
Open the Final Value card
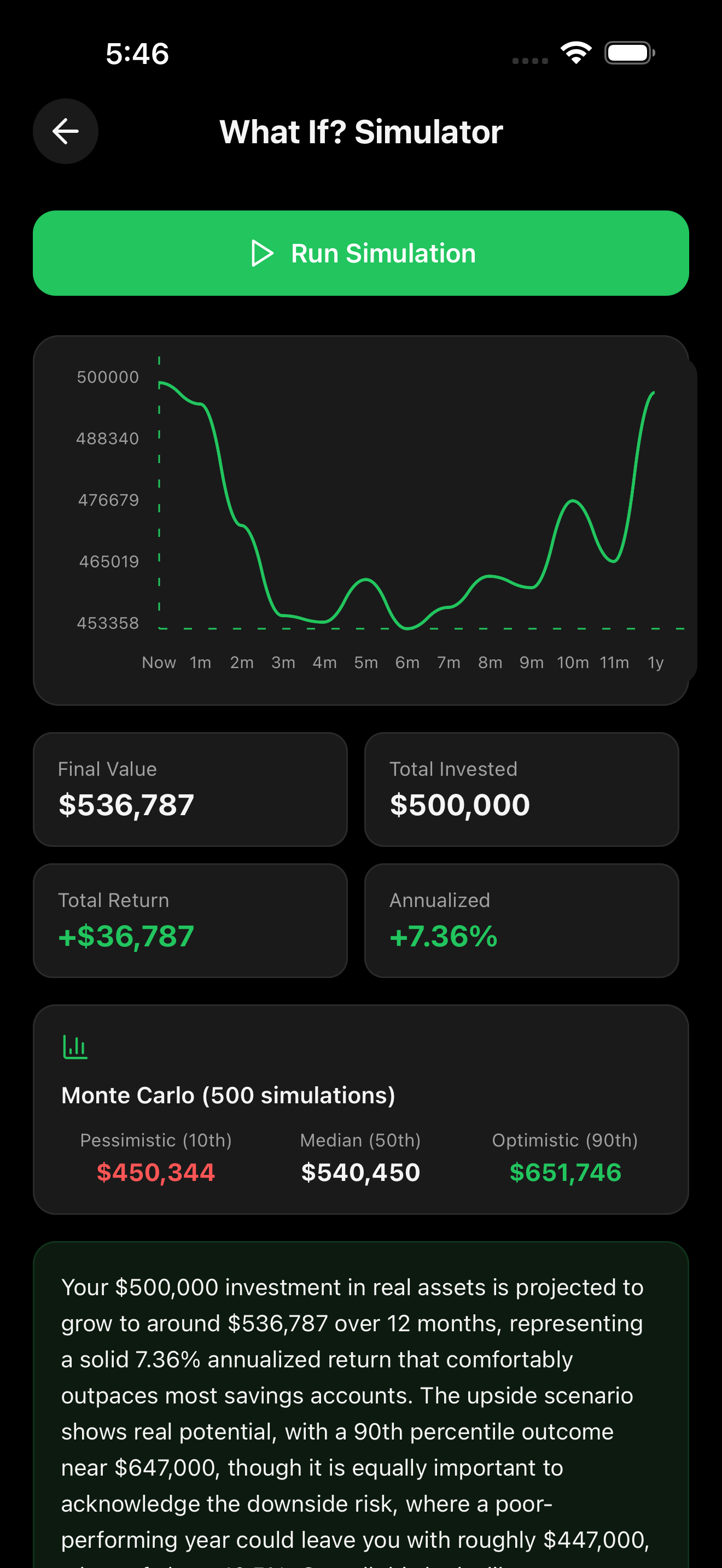tap(190, 789)
